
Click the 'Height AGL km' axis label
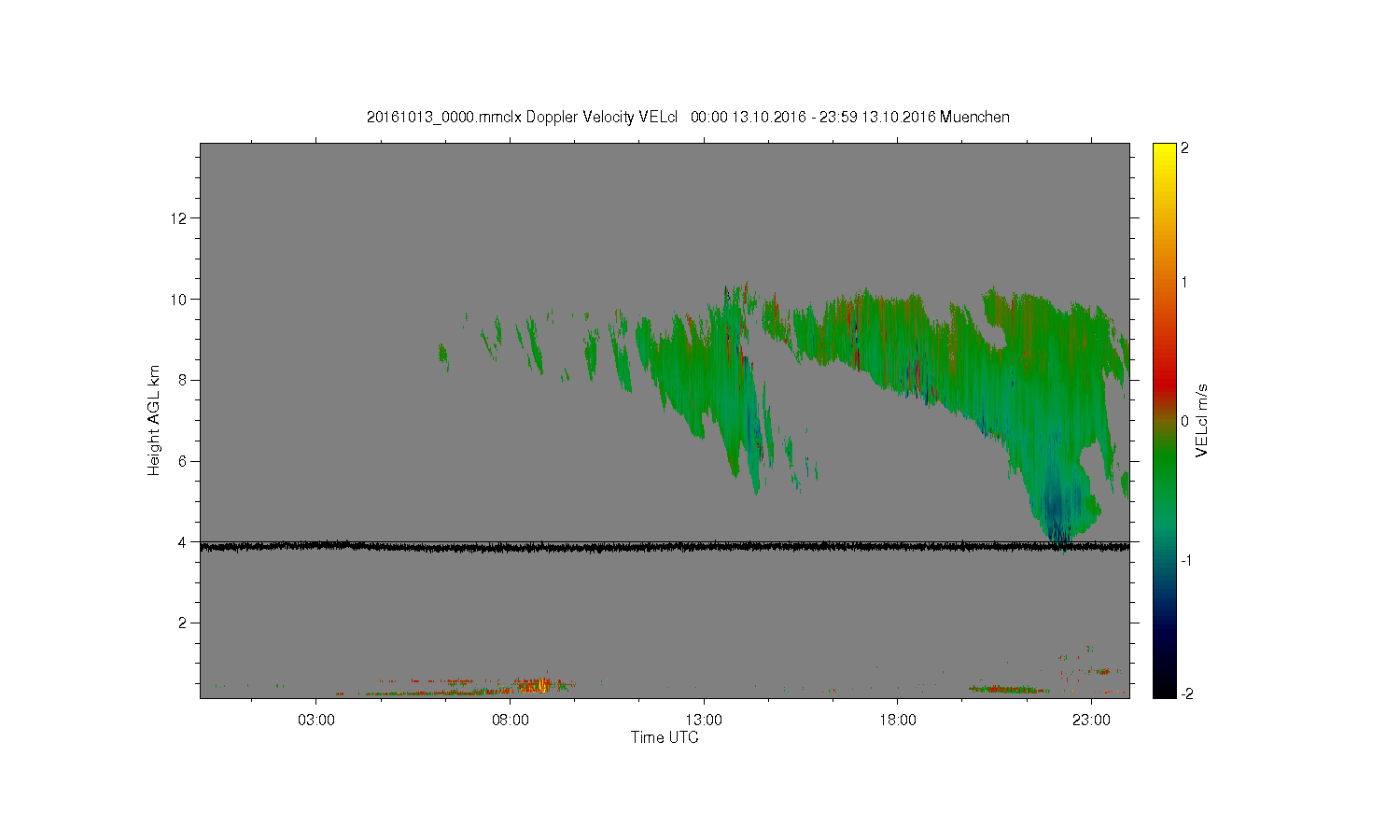pos(154,420)
